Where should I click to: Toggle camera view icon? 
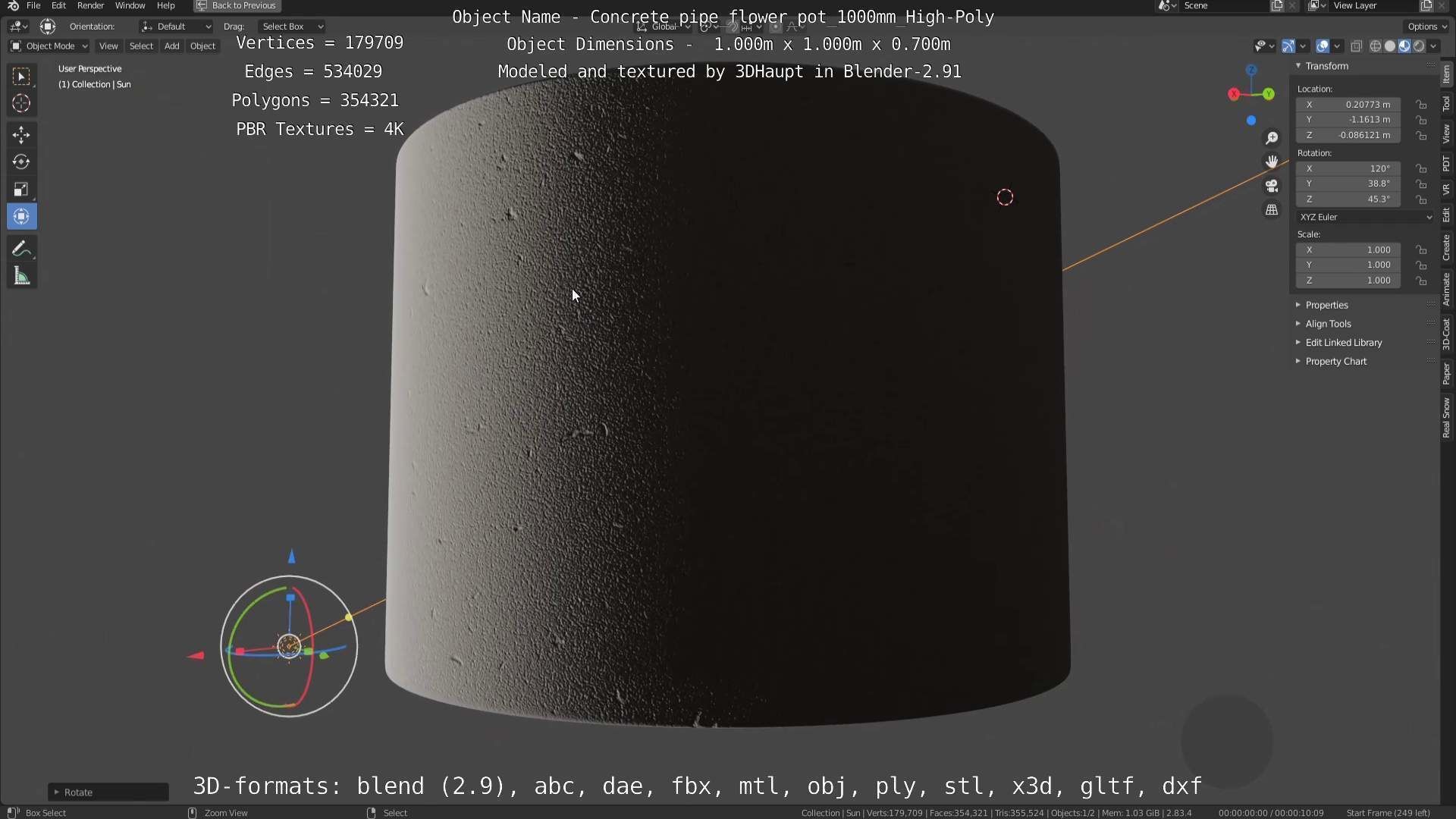pyautogui.click(x=1272, y=186)
